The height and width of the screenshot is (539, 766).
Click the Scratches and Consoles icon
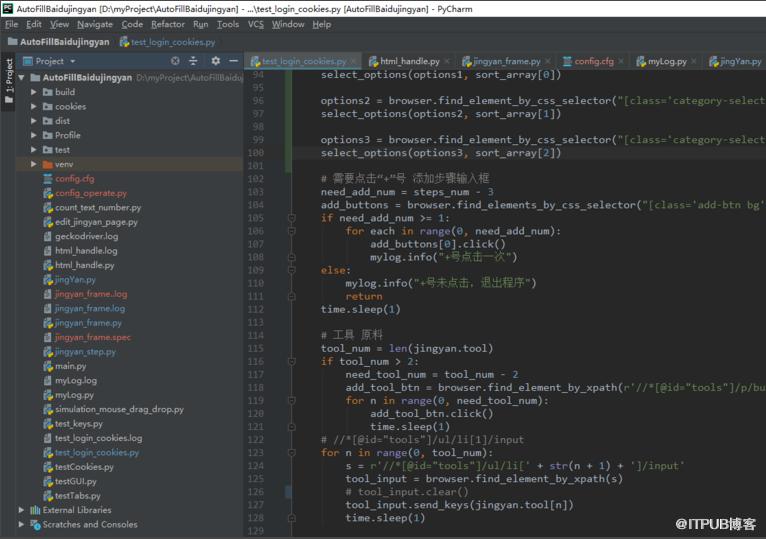pos(35,524)
